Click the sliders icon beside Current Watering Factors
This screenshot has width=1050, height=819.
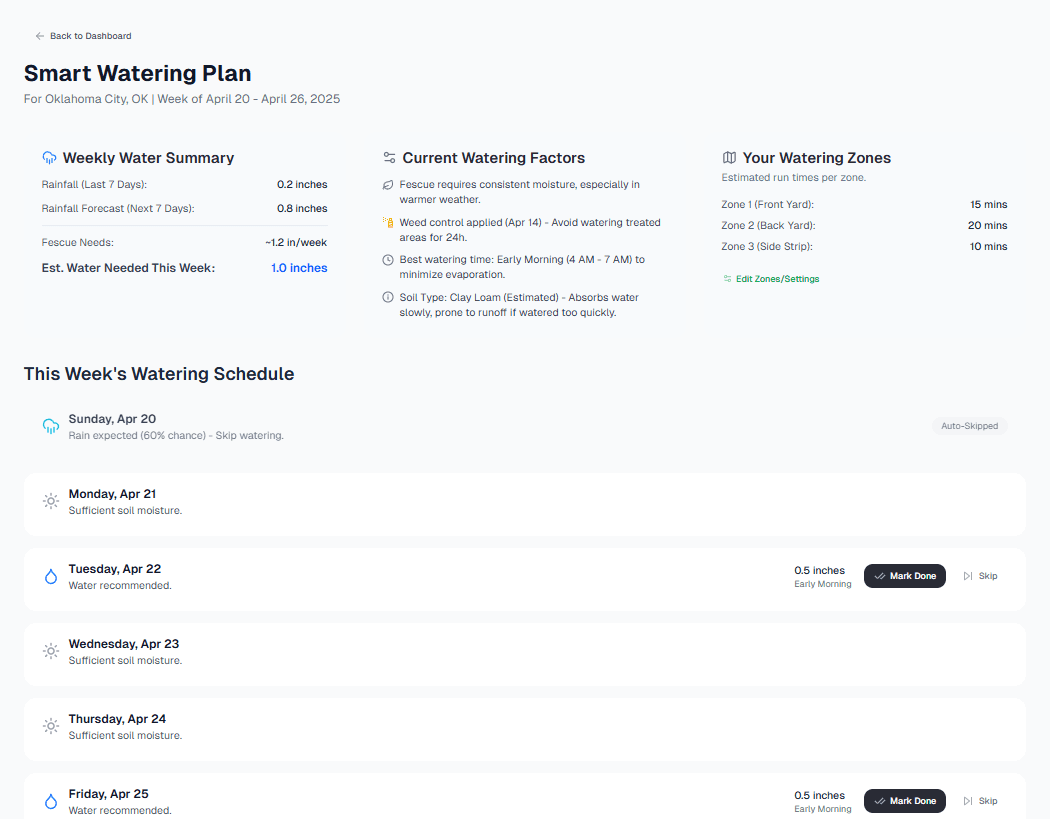(x=389, y=158)
